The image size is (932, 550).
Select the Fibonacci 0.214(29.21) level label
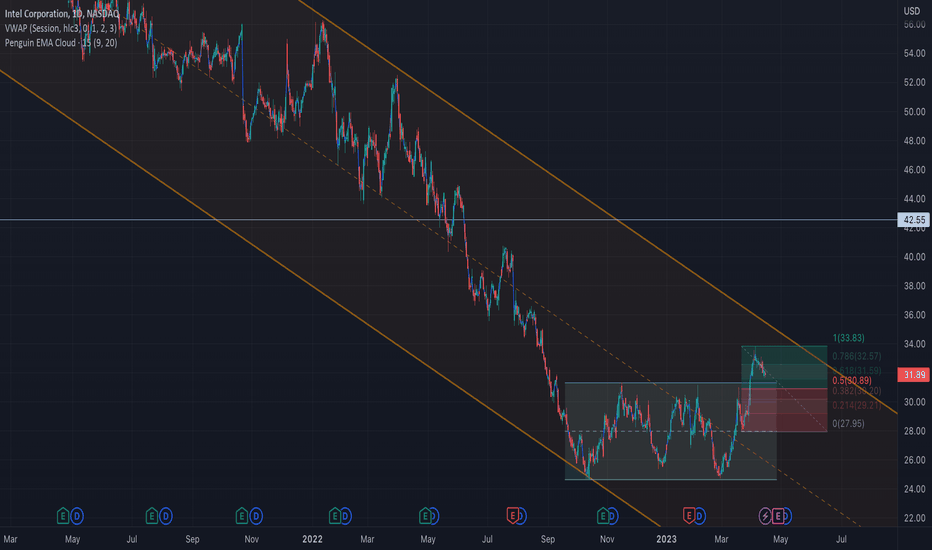pos(857,405)
